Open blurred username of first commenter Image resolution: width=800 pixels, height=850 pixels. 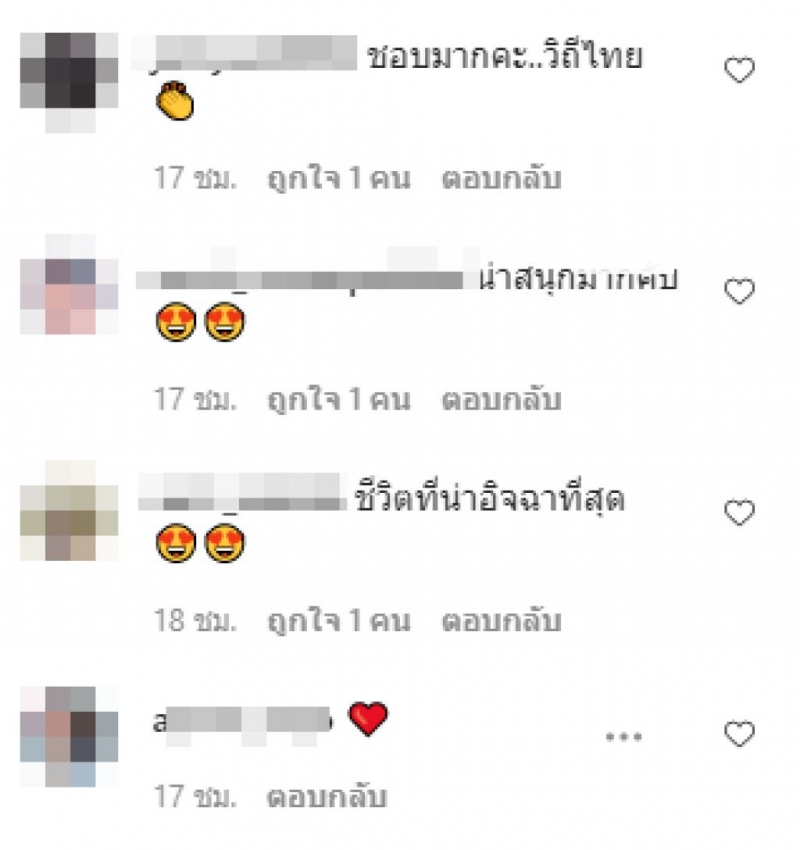[244, 53]
